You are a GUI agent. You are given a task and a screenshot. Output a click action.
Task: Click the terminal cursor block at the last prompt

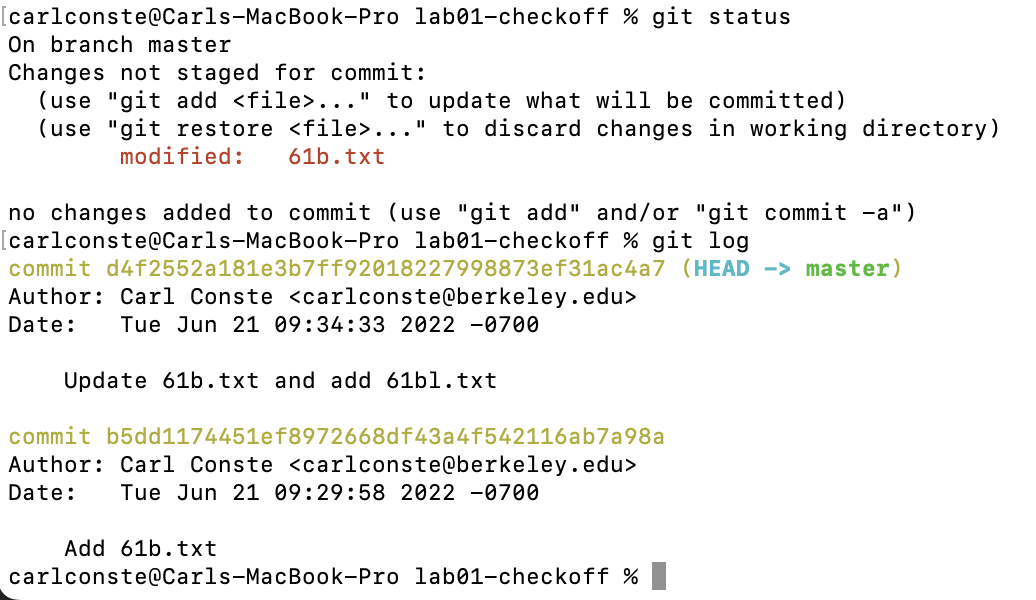pyautogui.click(x=658, y=577)
